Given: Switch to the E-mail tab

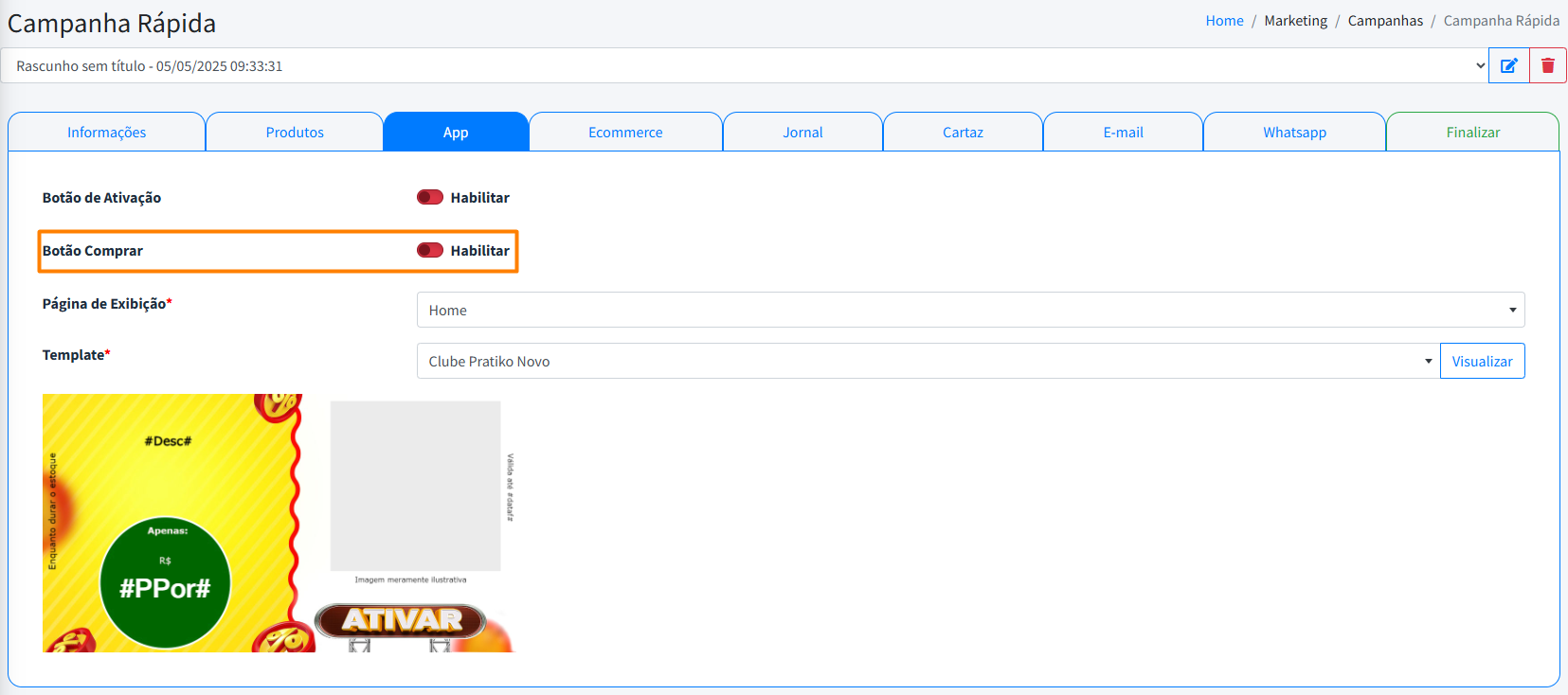Looking at the screenshot, I should (1123, 133).
